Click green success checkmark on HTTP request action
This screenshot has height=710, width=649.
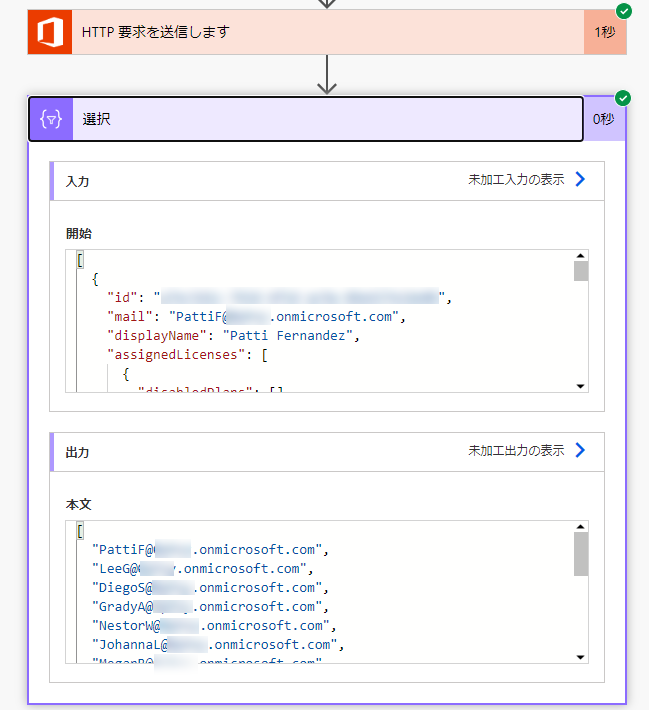[x=624, y=11]
